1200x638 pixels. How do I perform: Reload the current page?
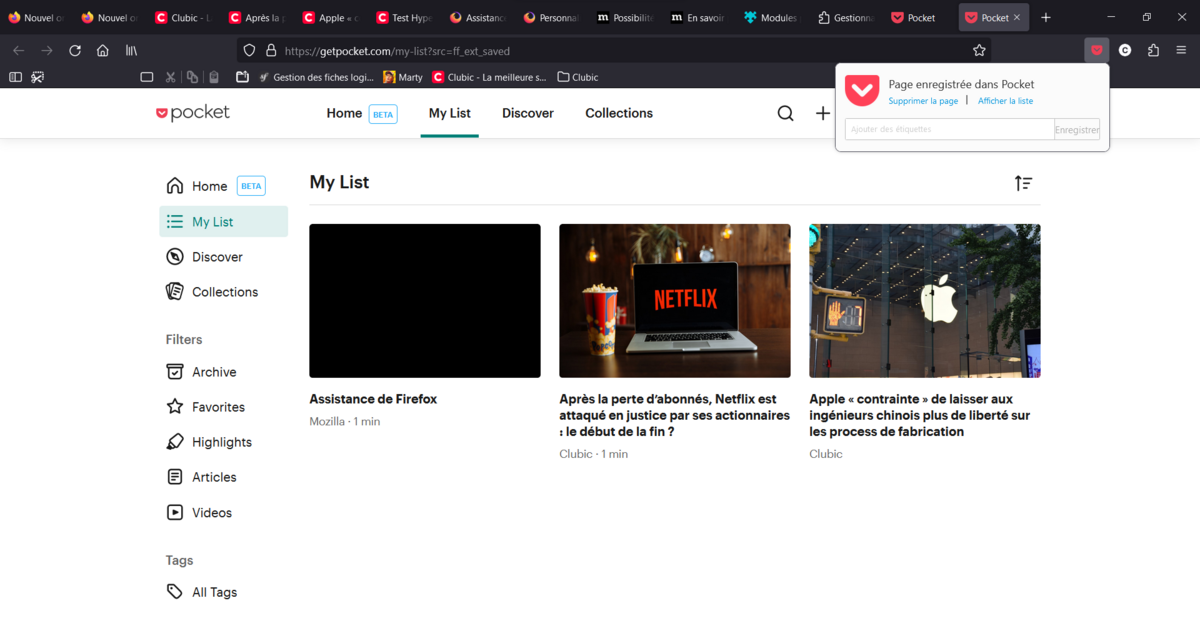(74, 51)
